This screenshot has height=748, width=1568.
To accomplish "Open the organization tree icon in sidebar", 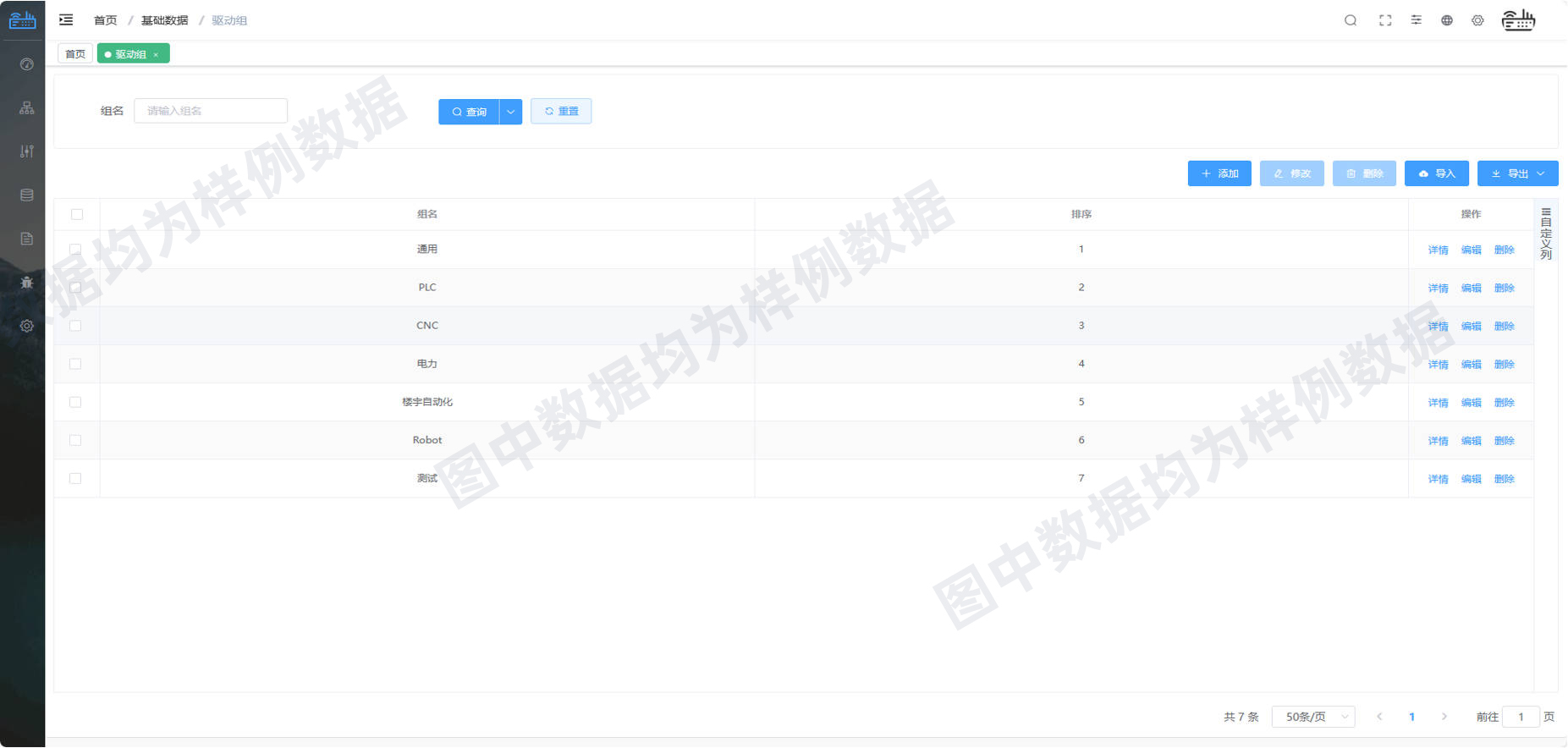I will 27,108.
